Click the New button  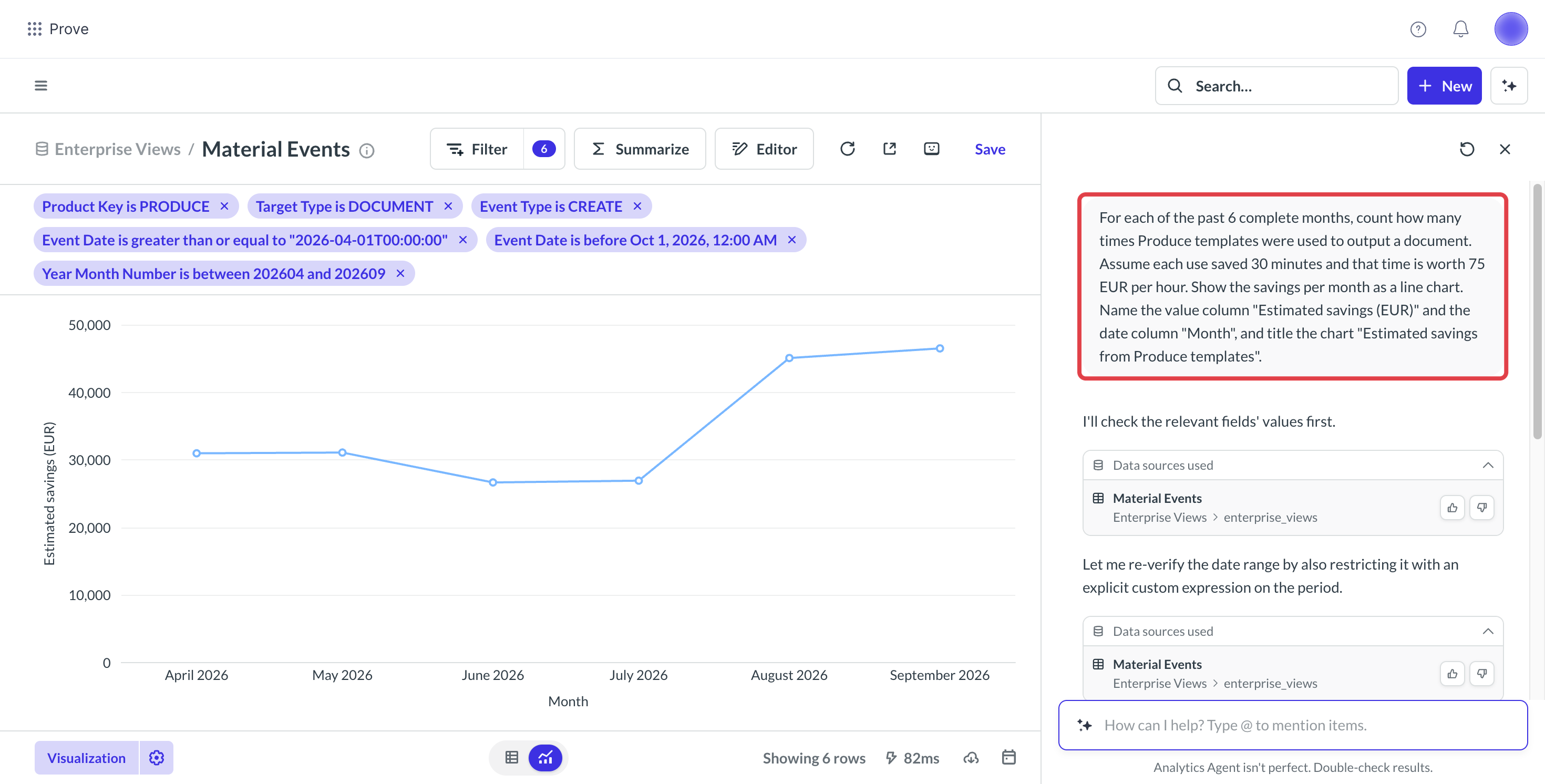point(1444,86)
